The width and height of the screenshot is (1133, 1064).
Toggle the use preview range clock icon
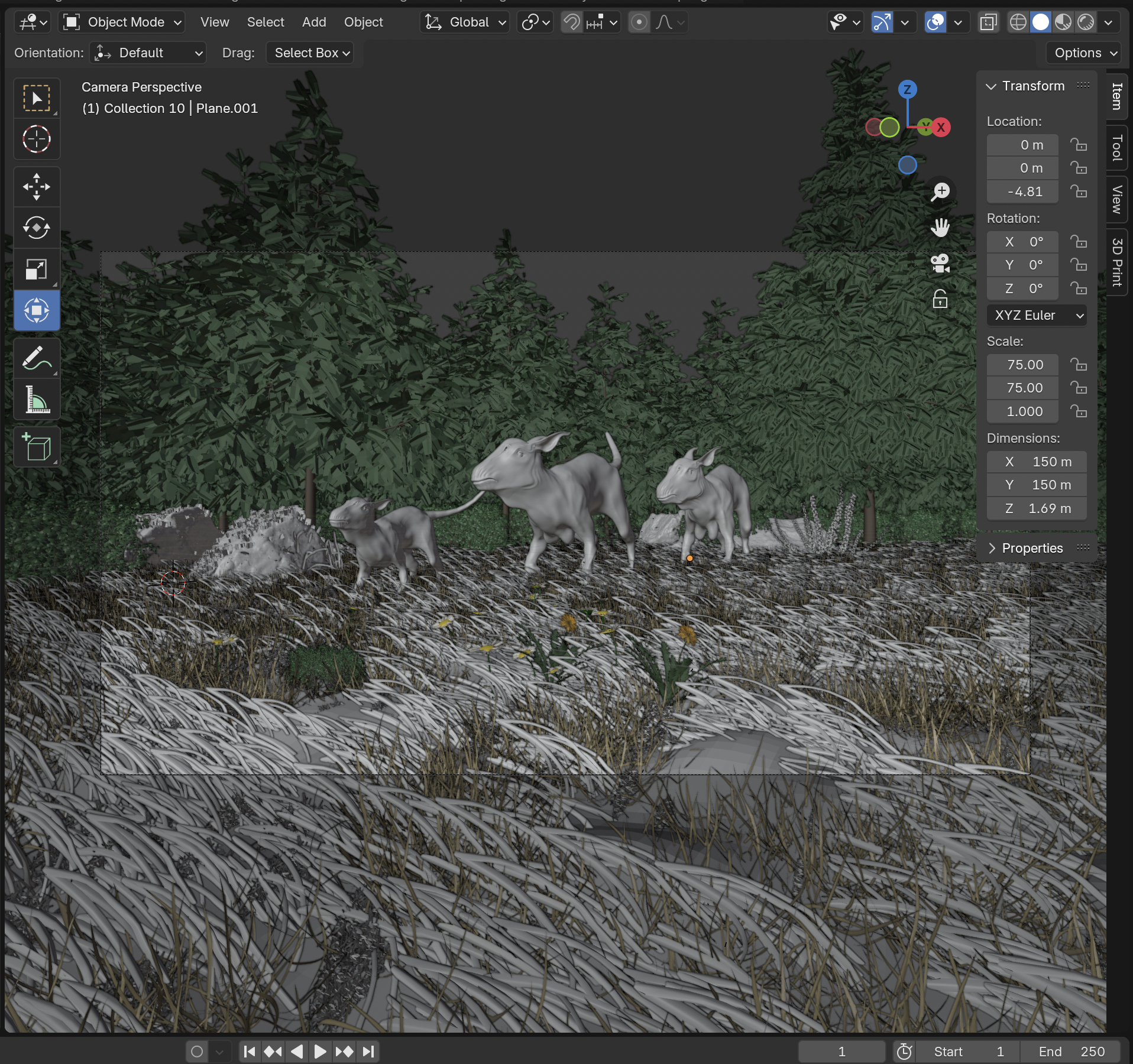pos(904,1052)
